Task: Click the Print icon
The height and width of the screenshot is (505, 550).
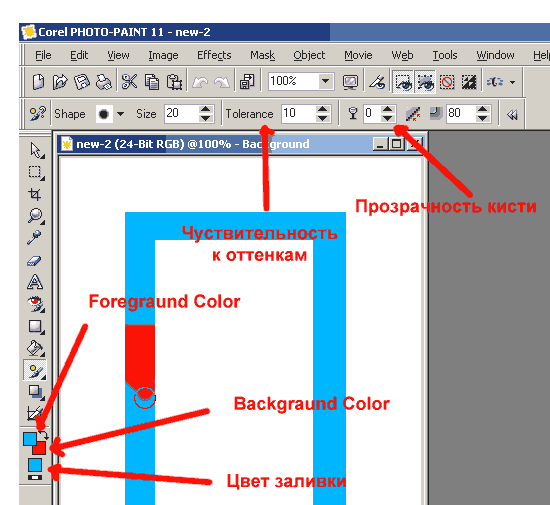Action: pos(104,82)
